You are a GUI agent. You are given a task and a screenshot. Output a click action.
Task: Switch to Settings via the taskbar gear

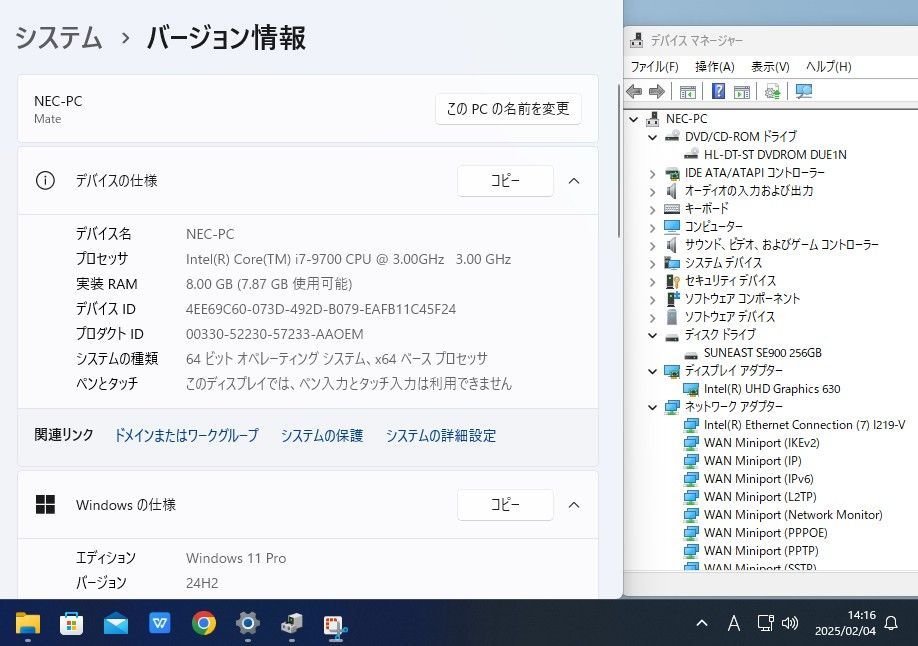[x=248, y=623]
